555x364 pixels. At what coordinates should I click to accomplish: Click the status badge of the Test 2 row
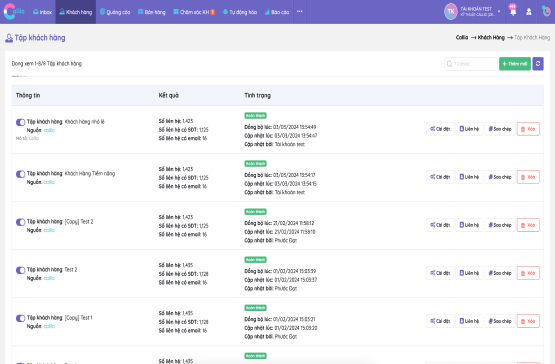pyautogui.click(x=255, y=260)
